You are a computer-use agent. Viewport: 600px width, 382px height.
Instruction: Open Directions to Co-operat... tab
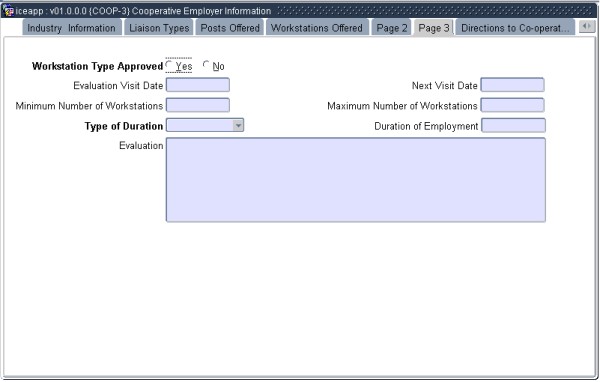tap(515, 28)
